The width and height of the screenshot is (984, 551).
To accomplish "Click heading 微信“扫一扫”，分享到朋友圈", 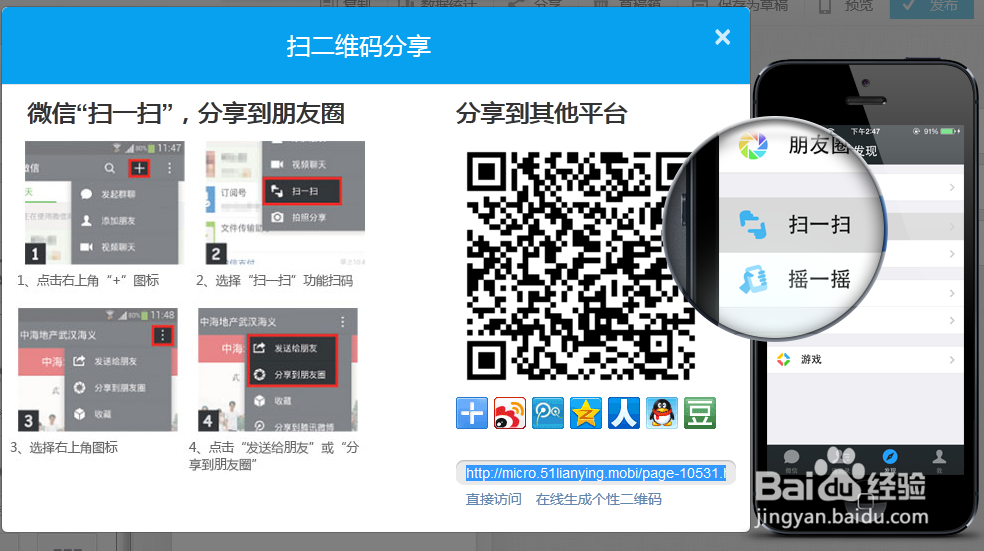I will point(186,114).
